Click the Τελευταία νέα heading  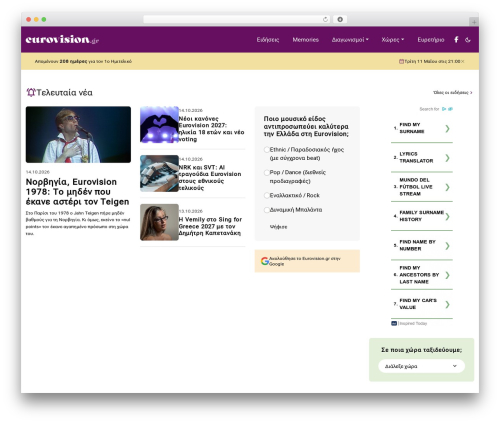[x=64, y=92]
